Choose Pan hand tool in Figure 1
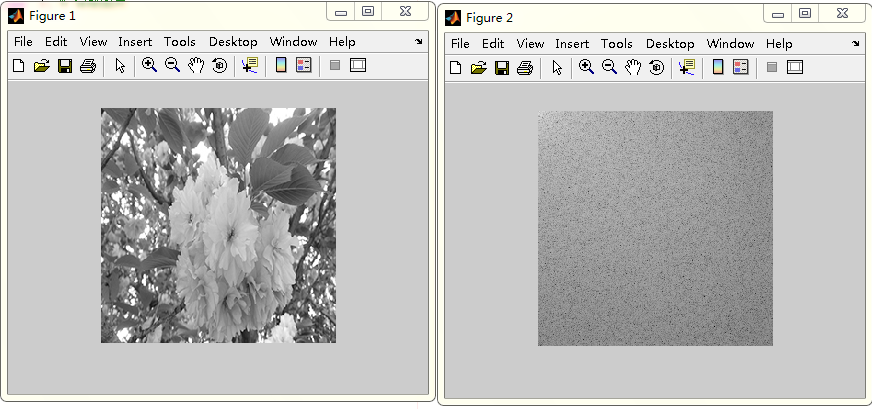872x409 pixels. (x=196, y=66)
